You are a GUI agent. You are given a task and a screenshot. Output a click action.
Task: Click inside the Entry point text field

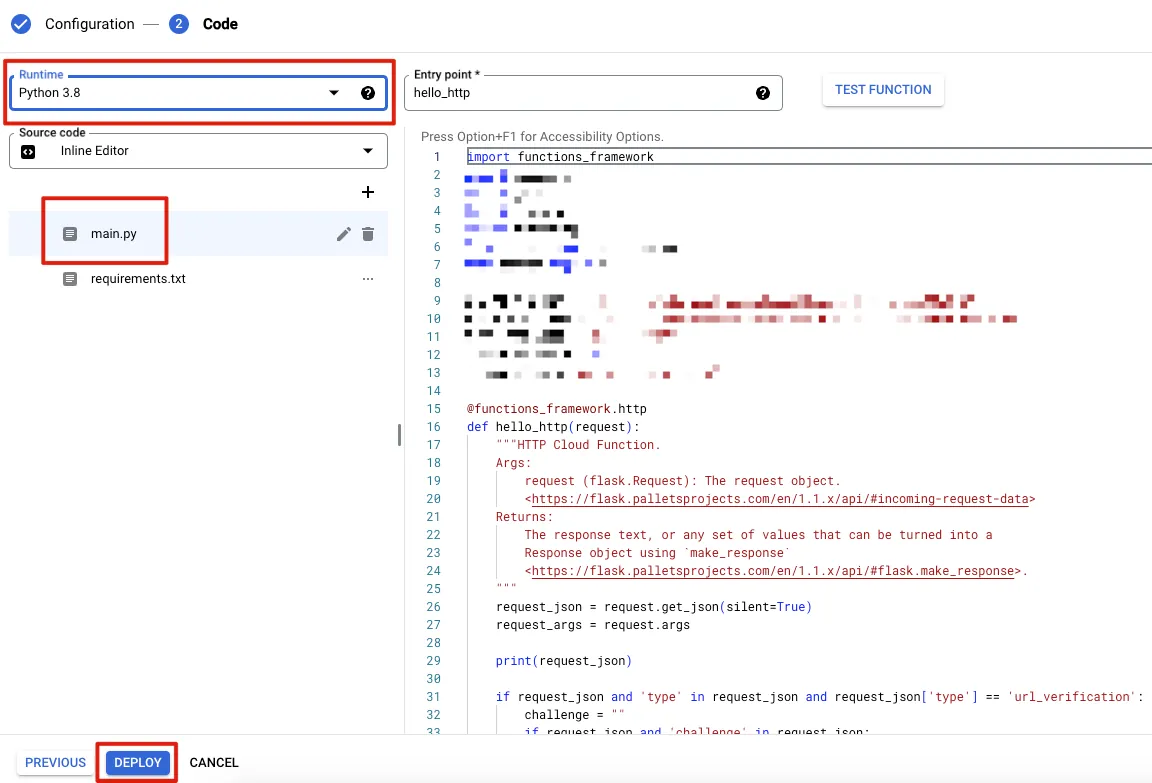pyautogui.click(x=580, y=93)
